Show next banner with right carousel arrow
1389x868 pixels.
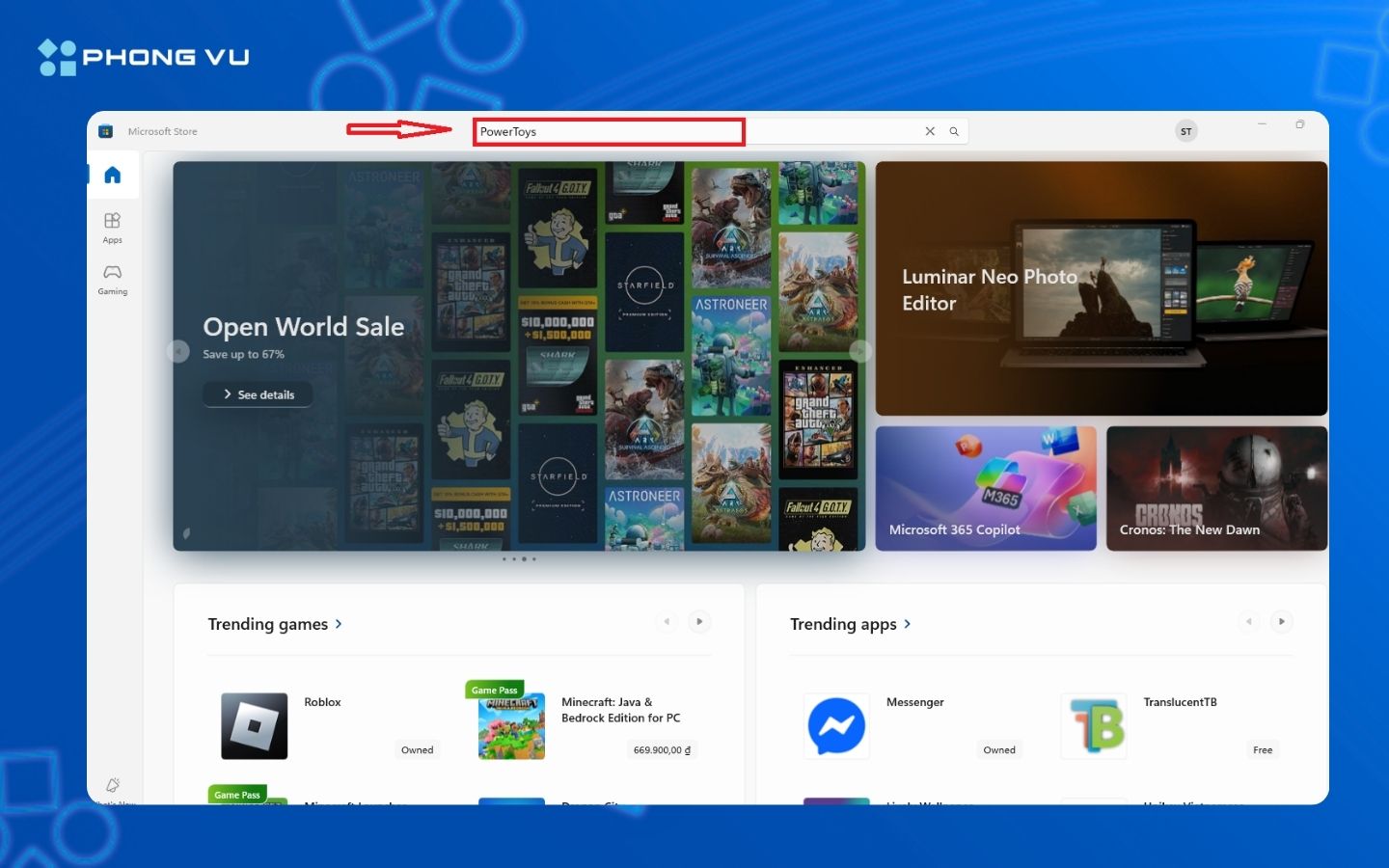(x=859, y=352)
